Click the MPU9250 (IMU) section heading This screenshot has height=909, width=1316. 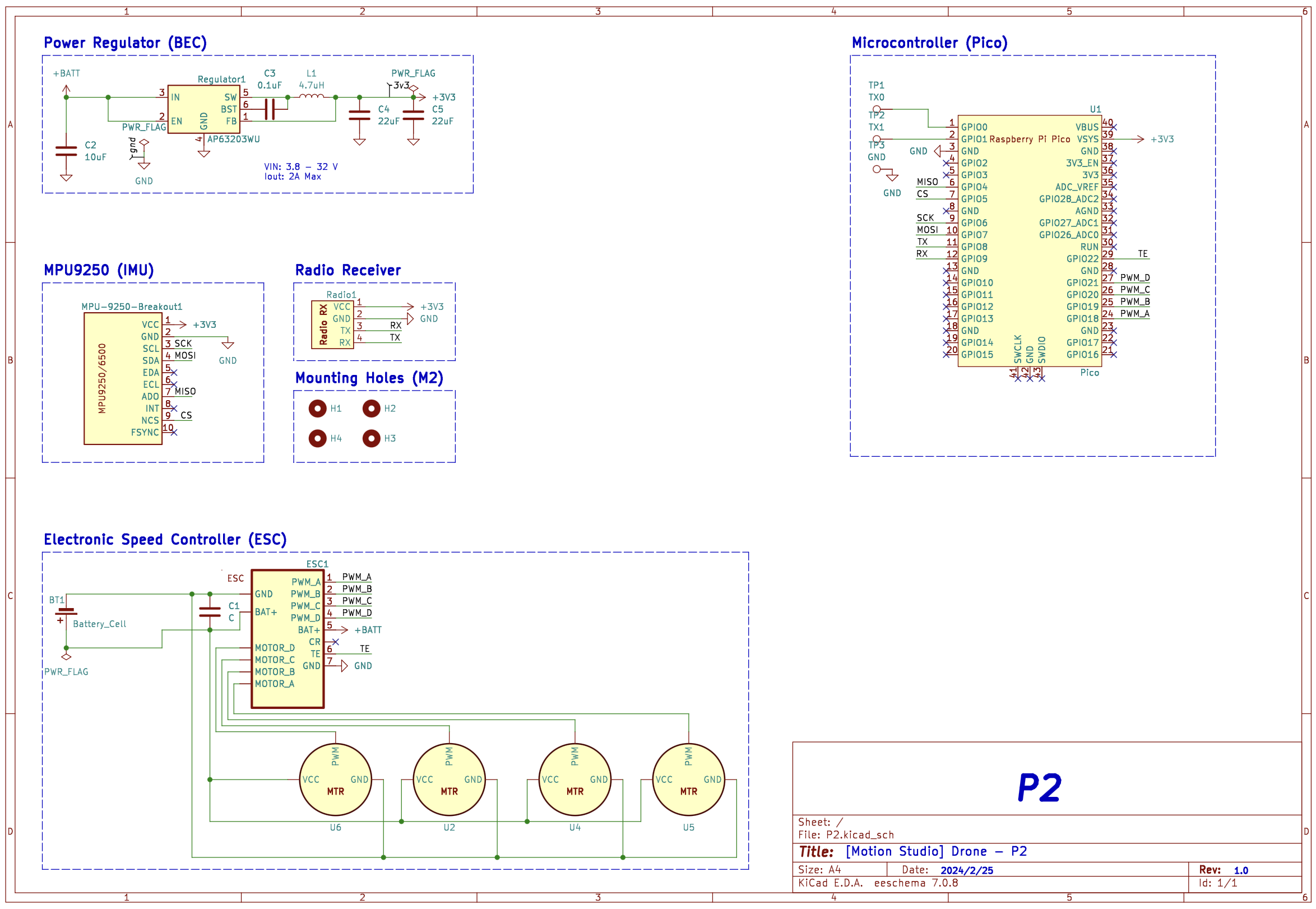pyautogui.click(x=99, y=270)
